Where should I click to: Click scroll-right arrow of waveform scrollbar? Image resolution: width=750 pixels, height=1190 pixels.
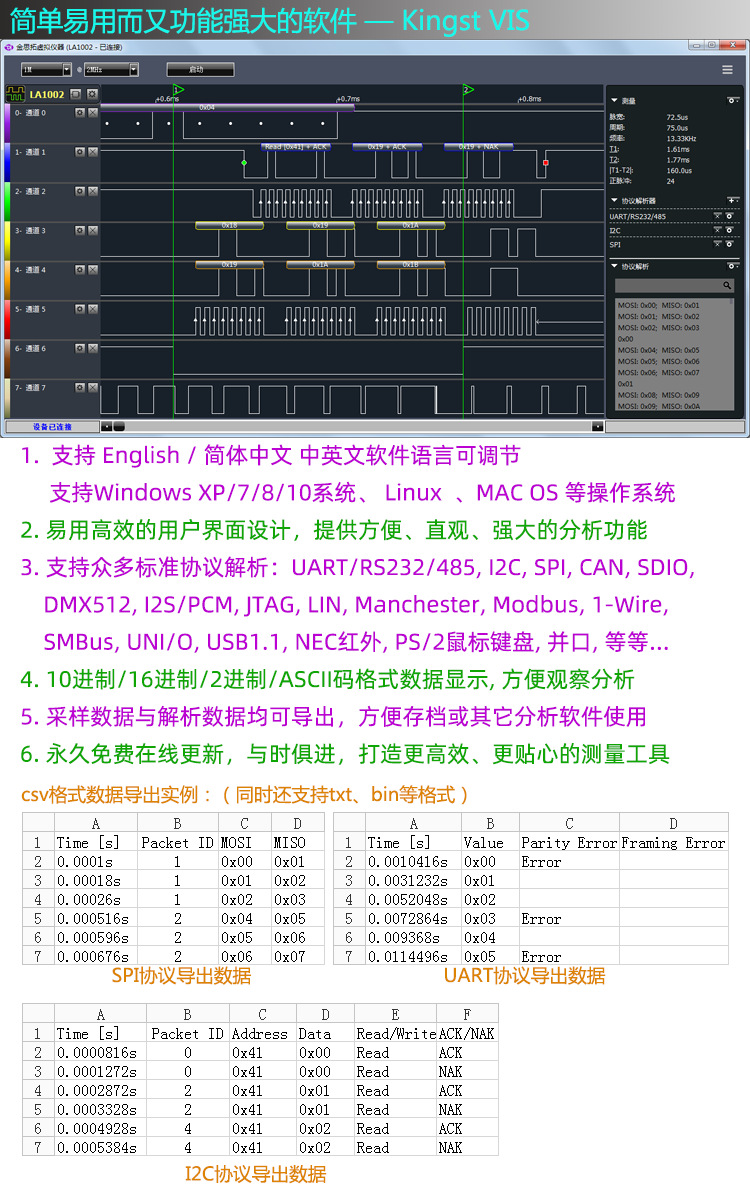(597, 427)
